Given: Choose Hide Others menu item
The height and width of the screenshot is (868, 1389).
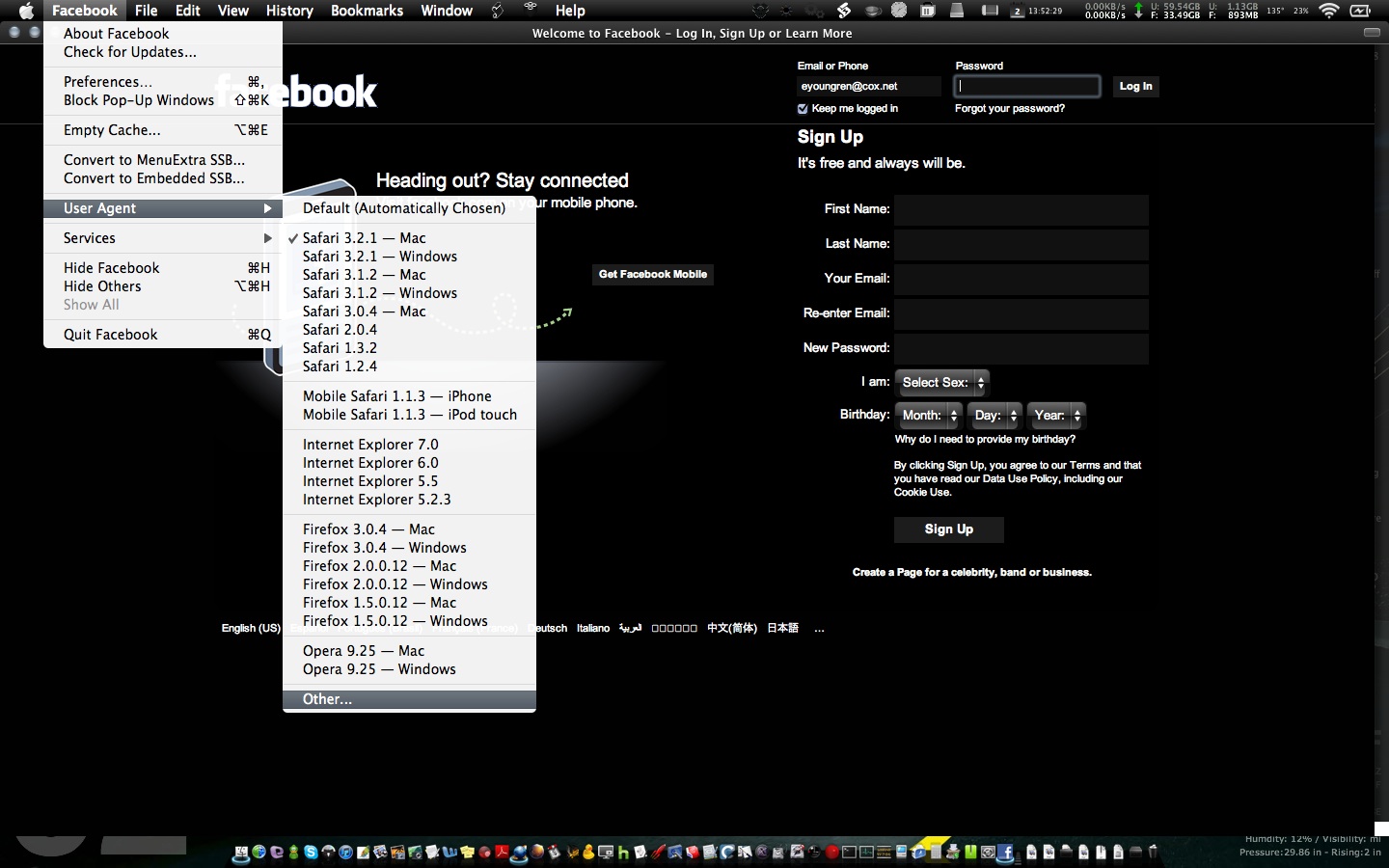Looking at the screenshot, I should point(163,286).
